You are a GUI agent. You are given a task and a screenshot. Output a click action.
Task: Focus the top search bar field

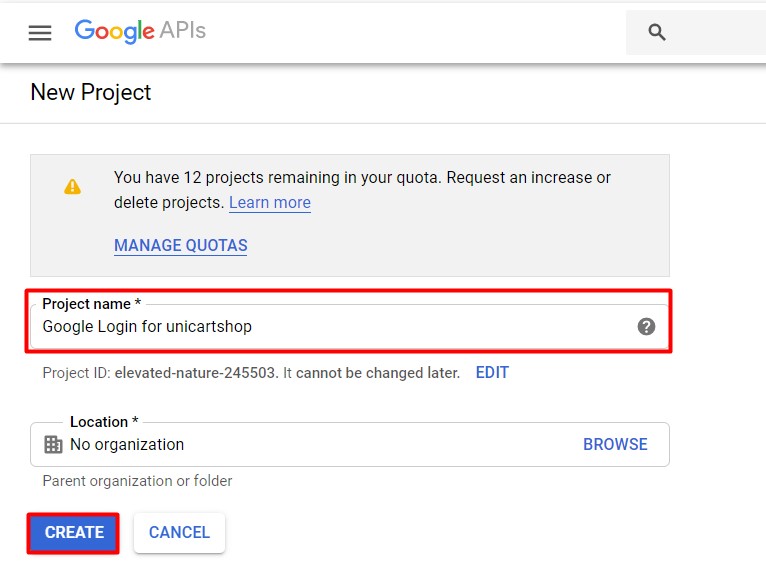[696, 32]
